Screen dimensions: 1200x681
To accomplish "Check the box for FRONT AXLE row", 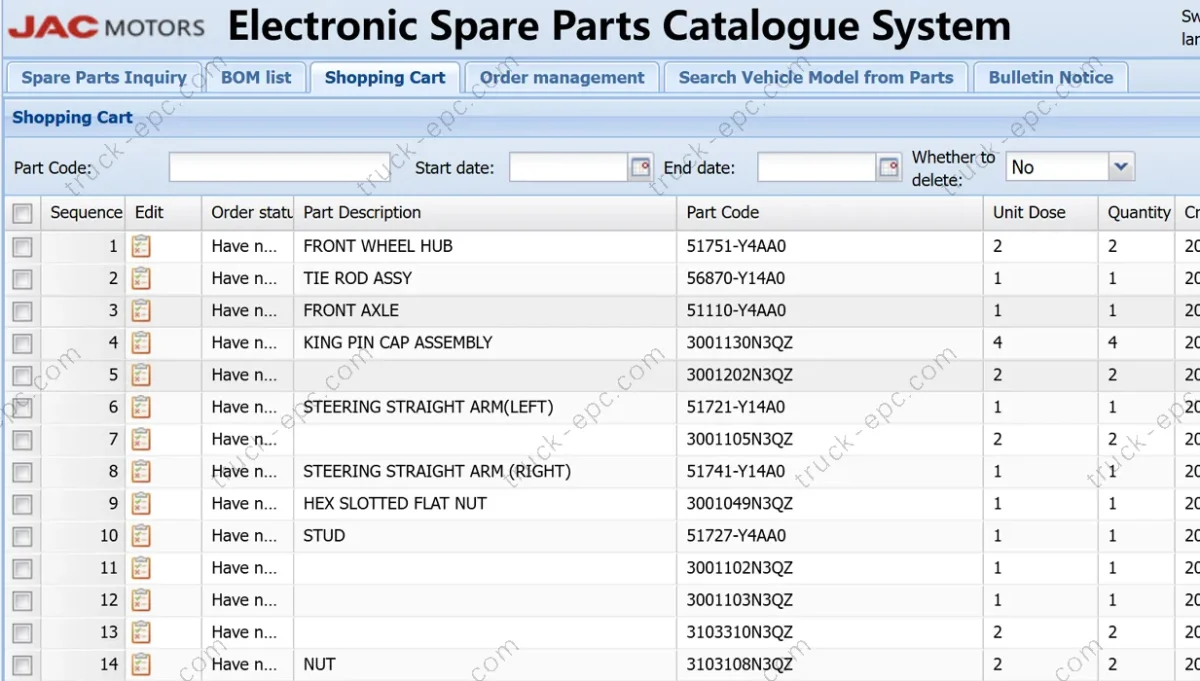I will (x=22, y=311).
